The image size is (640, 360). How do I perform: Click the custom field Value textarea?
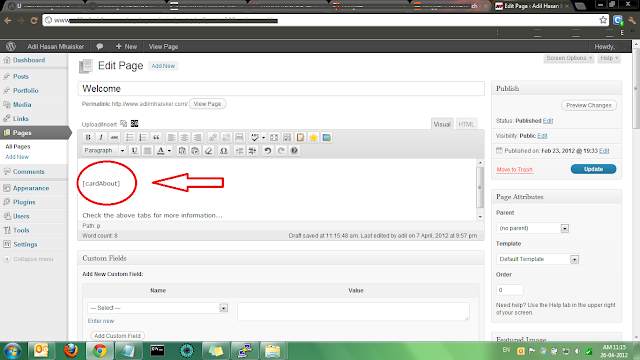tap(353, 311)
